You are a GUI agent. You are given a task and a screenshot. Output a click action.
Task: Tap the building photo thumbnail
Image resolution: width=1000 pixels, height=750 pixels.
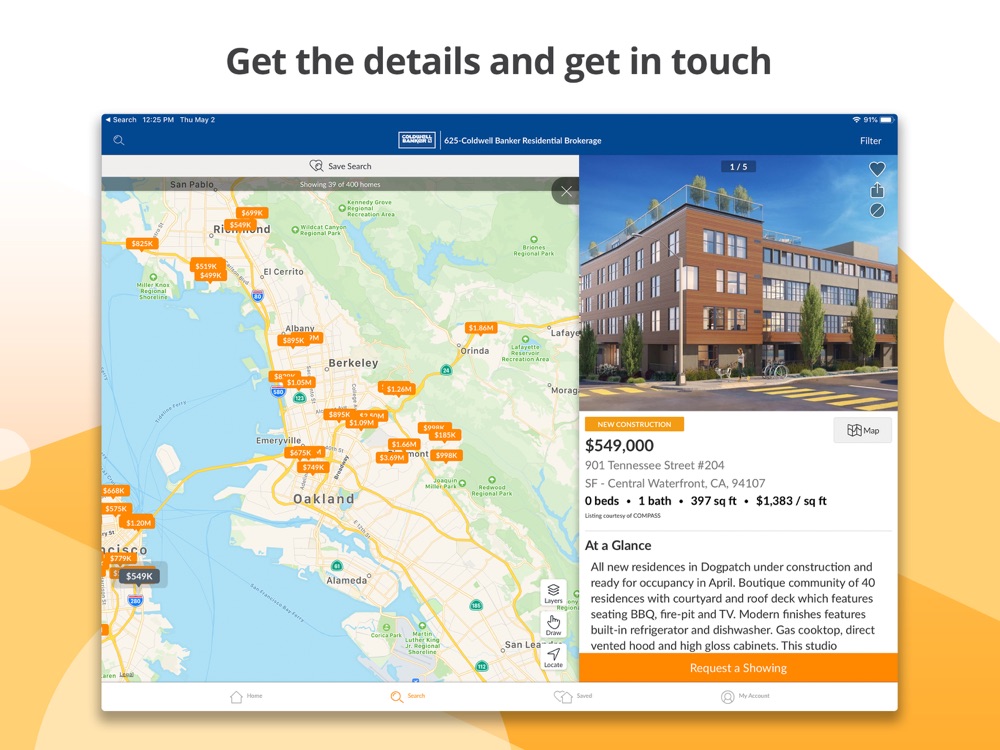point(738,283)
